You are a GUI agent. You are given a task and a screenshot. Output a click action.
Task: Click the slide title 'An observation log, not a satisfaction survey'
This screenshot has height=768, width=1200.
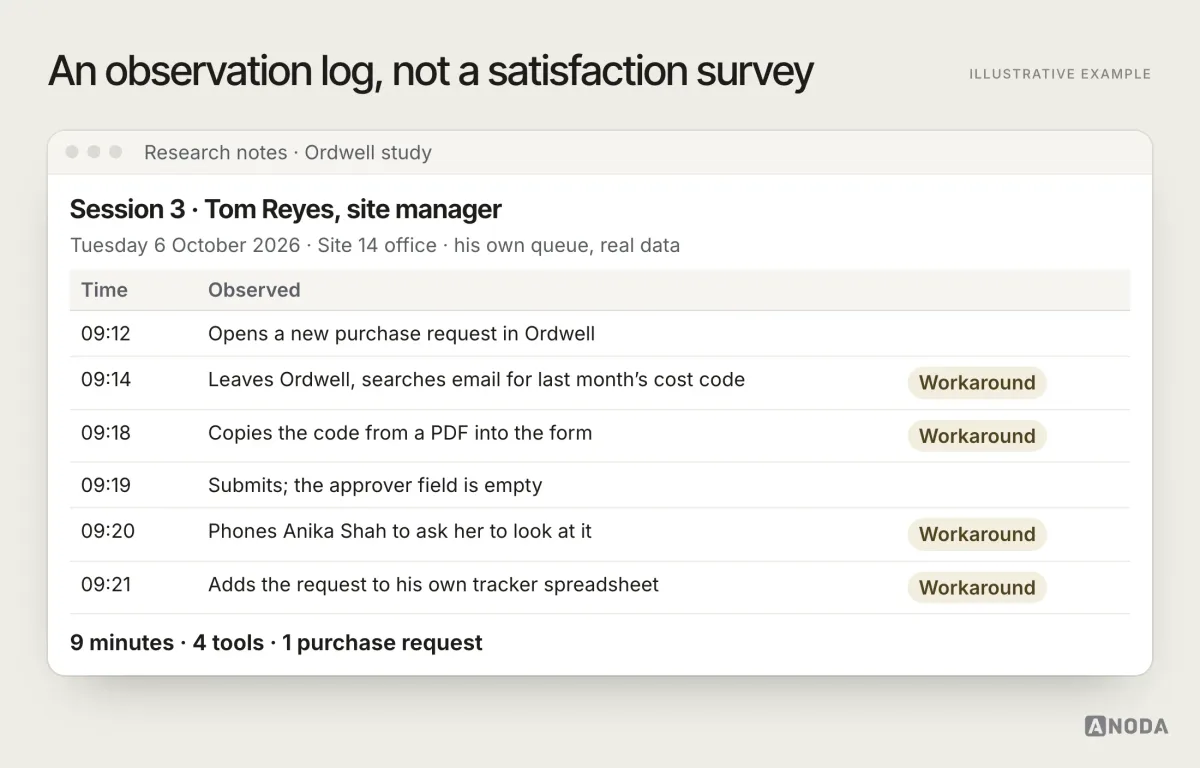coord(430,73)
